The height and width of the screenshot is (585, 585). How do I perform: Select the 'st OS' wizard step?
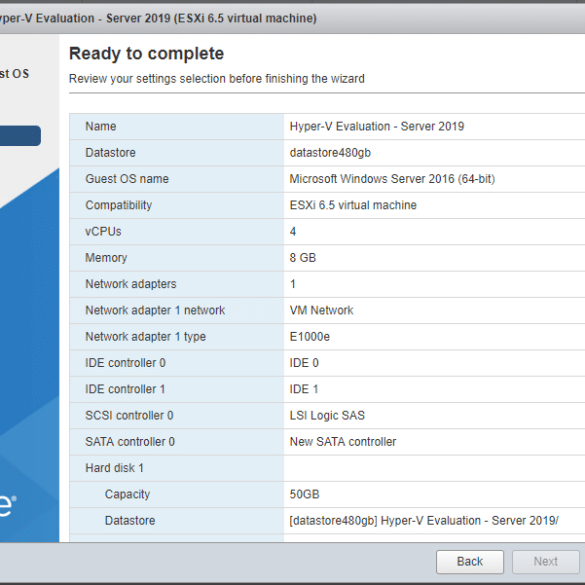tap(15, 73)
